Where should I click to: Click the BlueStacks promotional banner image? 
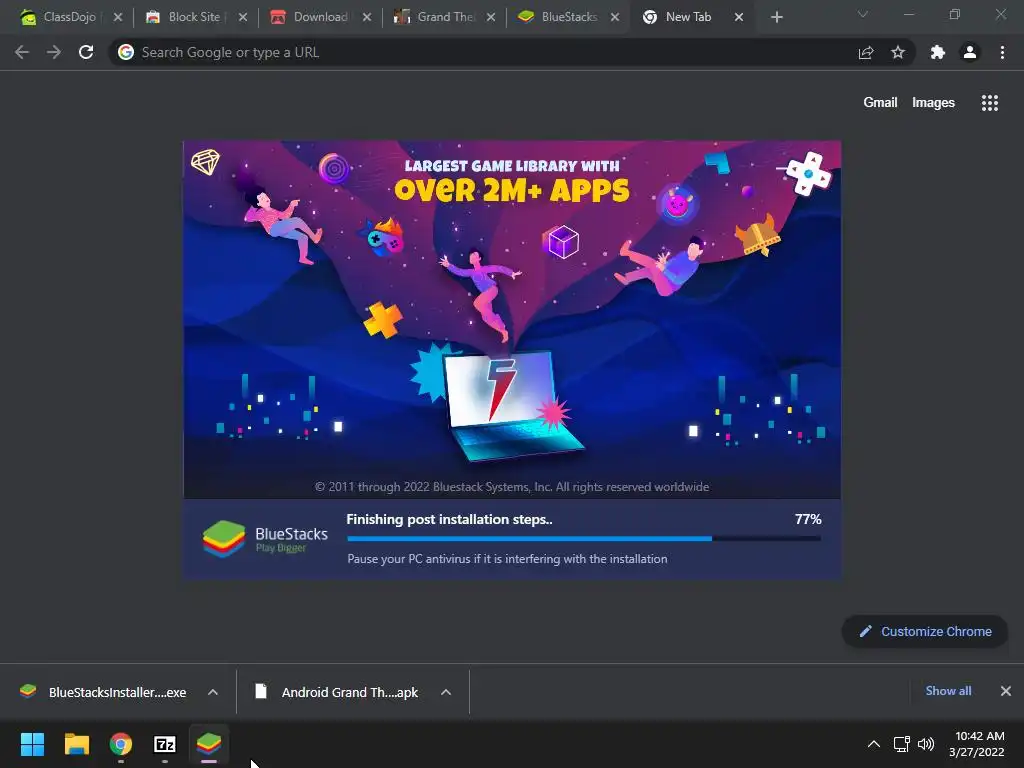512,320
